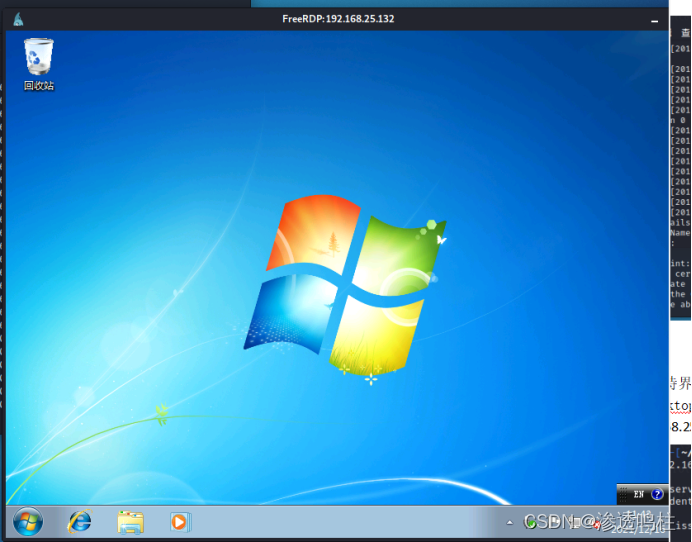
Task: Click the FreeRDP window icon in title bar
Action: coord(18,19)
